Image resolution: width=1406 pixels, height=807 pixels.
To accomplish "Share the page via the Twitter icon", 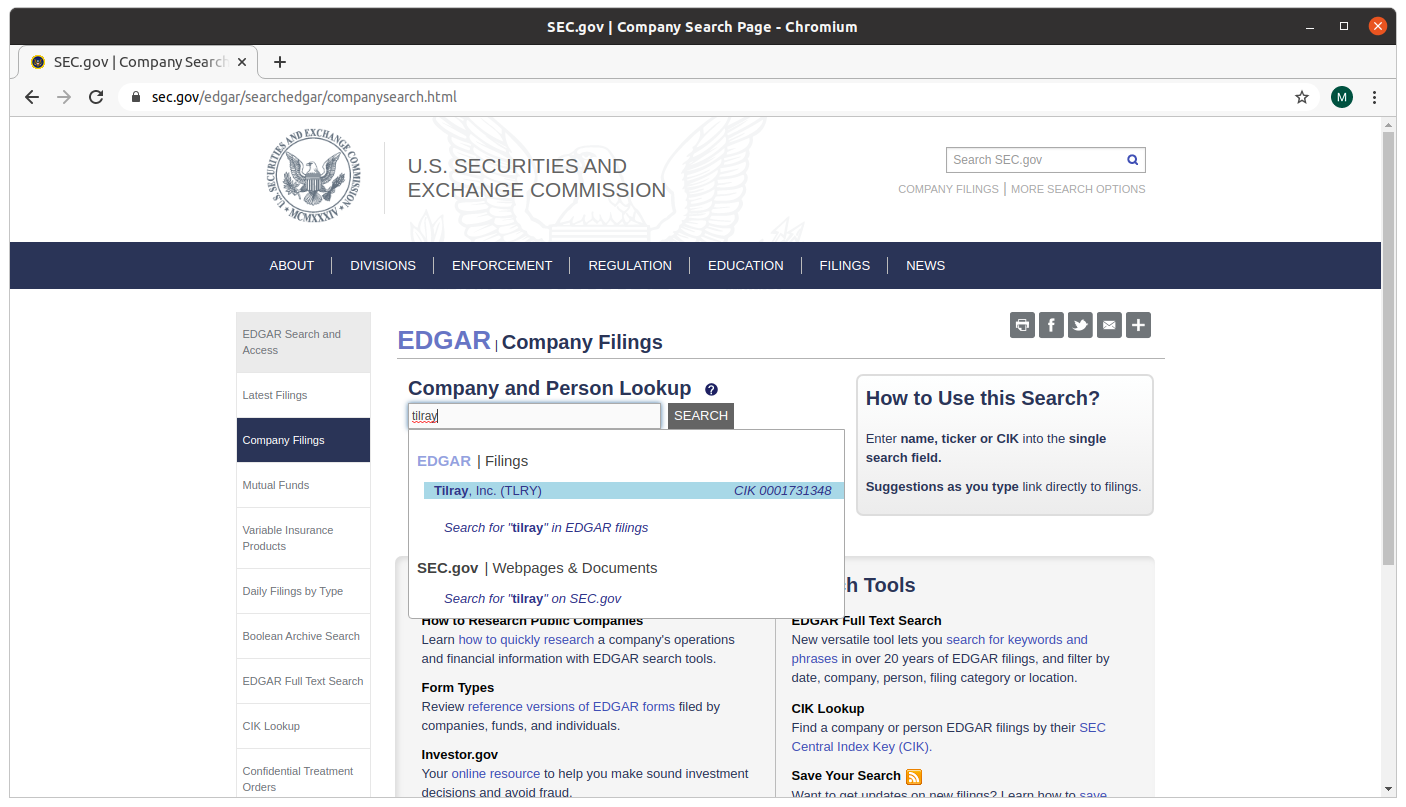I will (x=1080, y=325).
